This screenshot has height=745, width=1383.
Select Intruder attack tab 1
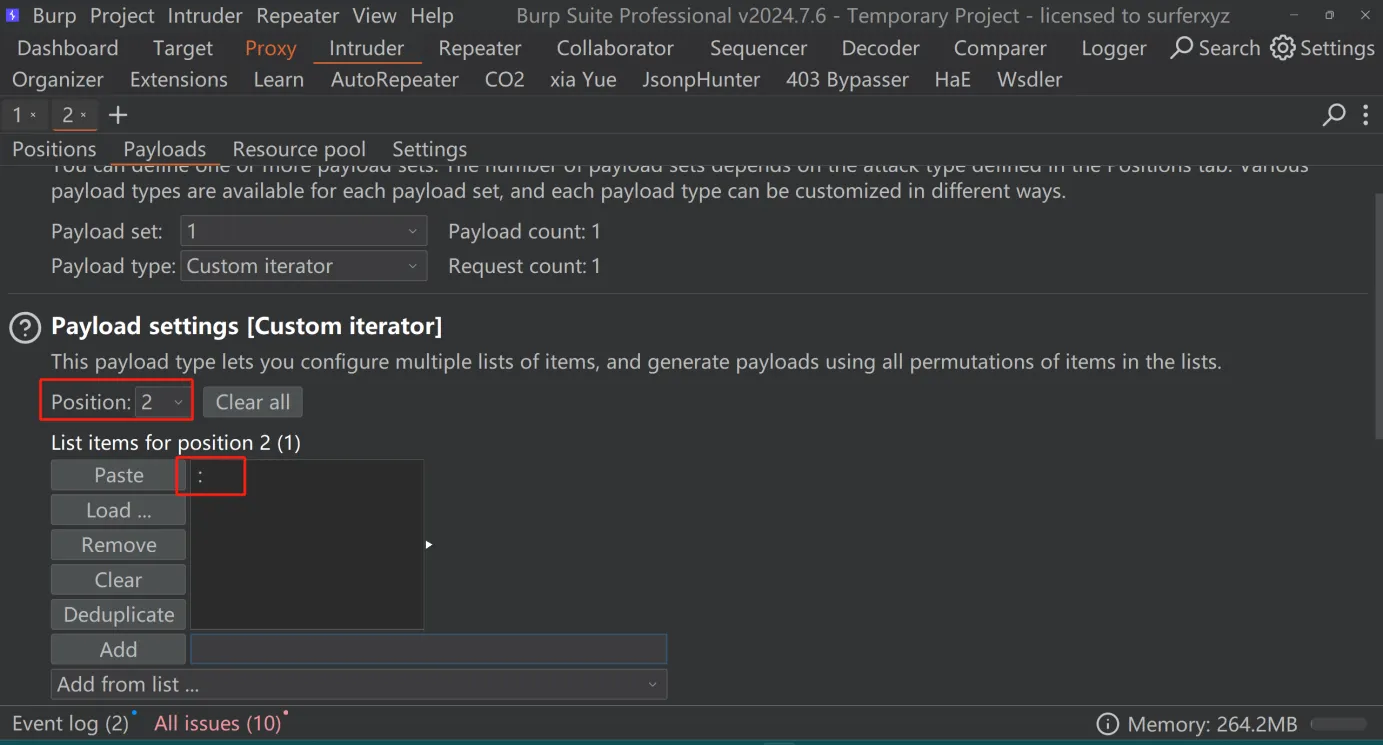point(17,115)
